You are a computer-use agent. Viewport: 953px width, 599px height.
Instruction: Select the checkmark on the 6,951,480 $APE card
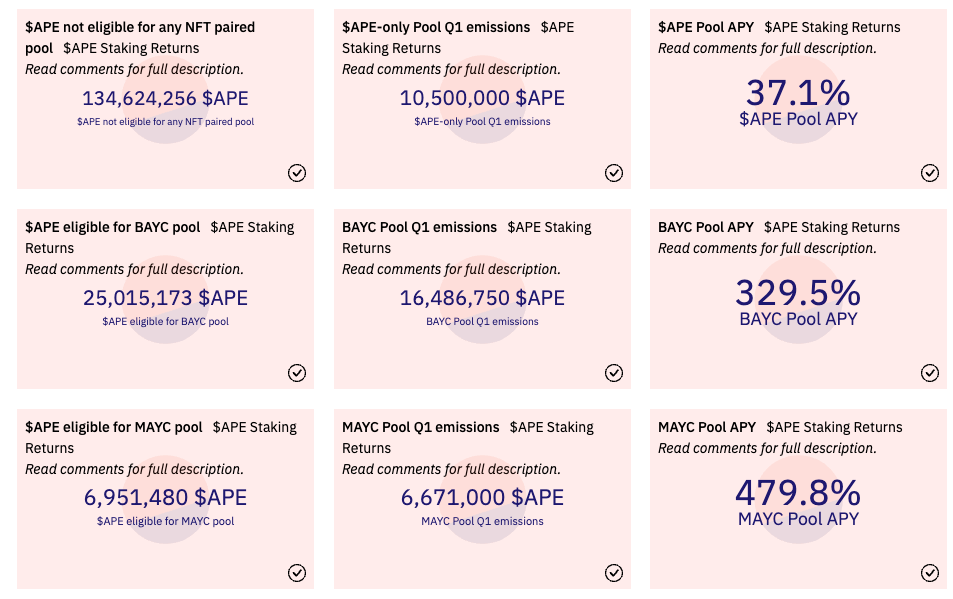pos(297,573)
